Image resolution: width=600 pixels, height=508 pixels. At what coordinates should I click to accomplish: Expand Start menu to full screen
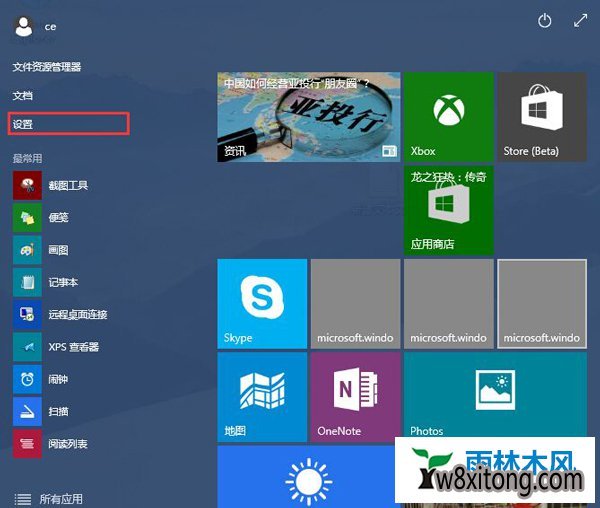pos(580,21)
